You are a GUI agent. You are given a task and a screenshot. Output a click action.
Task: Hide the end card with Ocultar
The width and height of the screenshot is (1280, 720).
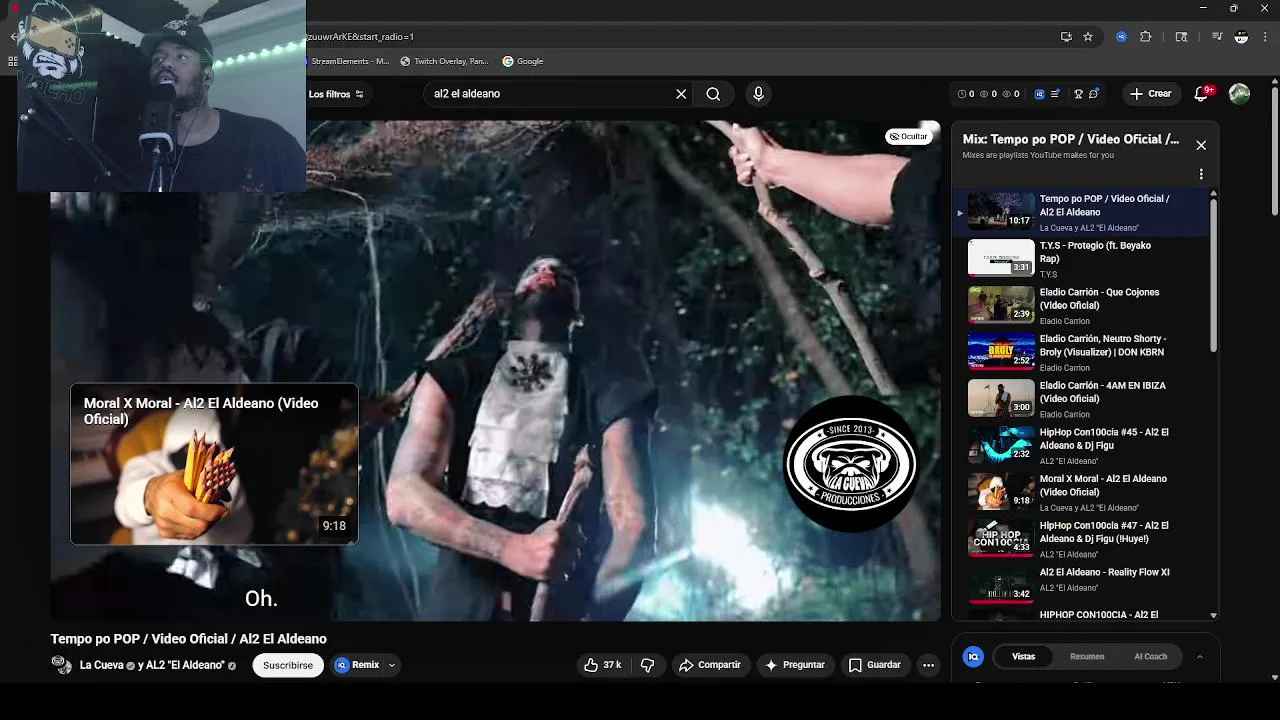(908, 137)
